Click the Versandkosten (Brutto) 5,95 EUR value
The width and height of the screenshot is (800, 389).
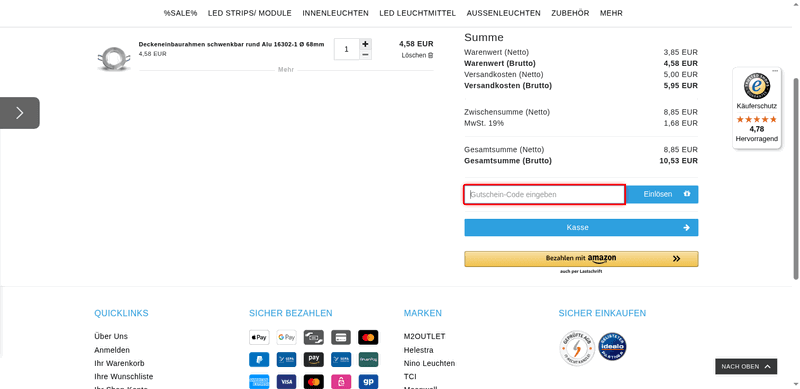680,86
